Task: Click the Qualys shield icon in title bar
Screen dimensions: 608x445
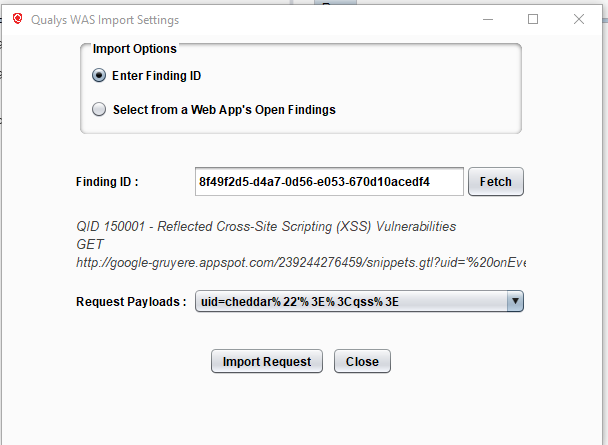Action: 17,18
